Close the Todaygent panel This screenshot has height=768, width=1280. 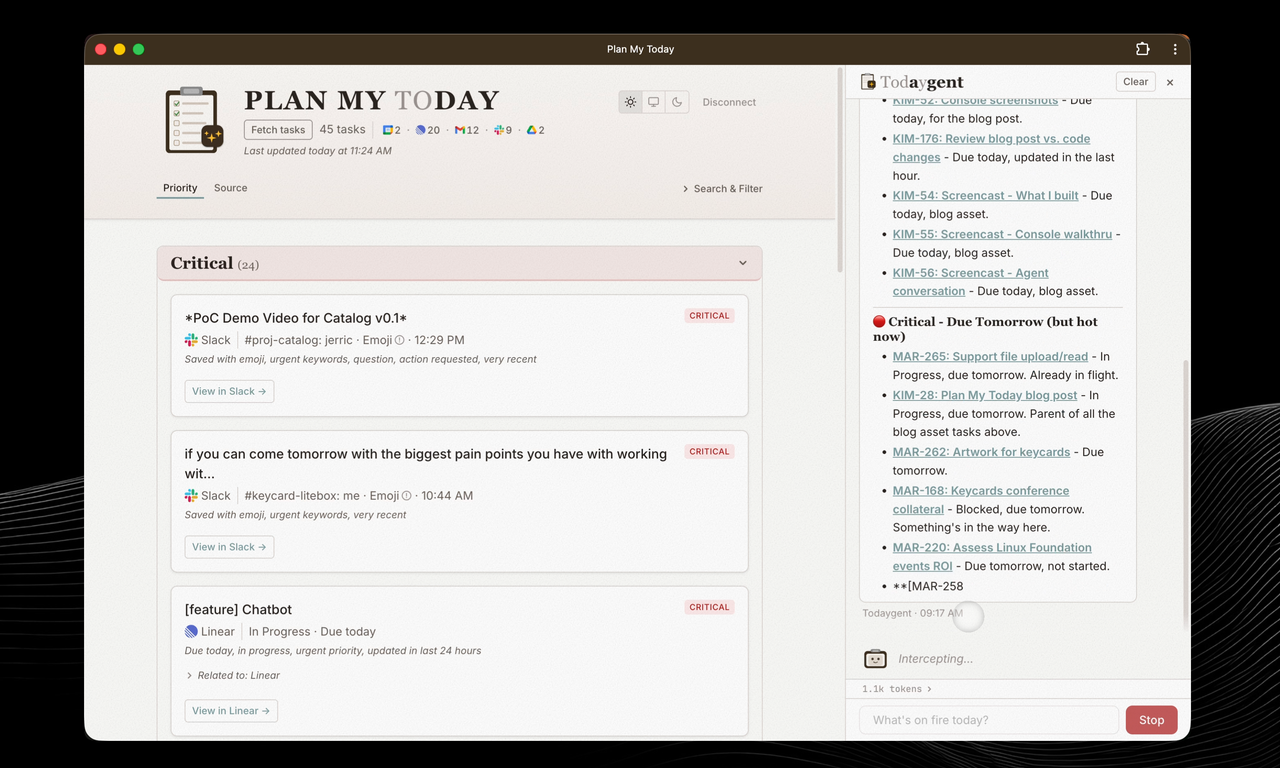(x=1170, y=82)
